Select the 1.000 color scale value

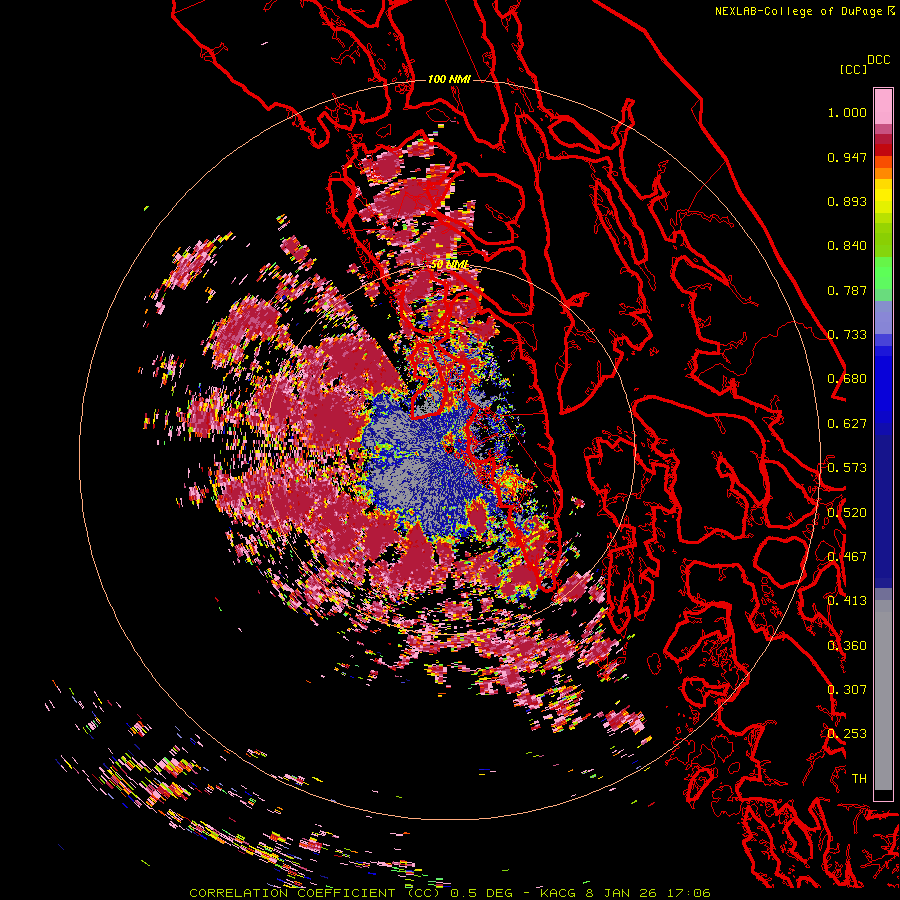847,112
